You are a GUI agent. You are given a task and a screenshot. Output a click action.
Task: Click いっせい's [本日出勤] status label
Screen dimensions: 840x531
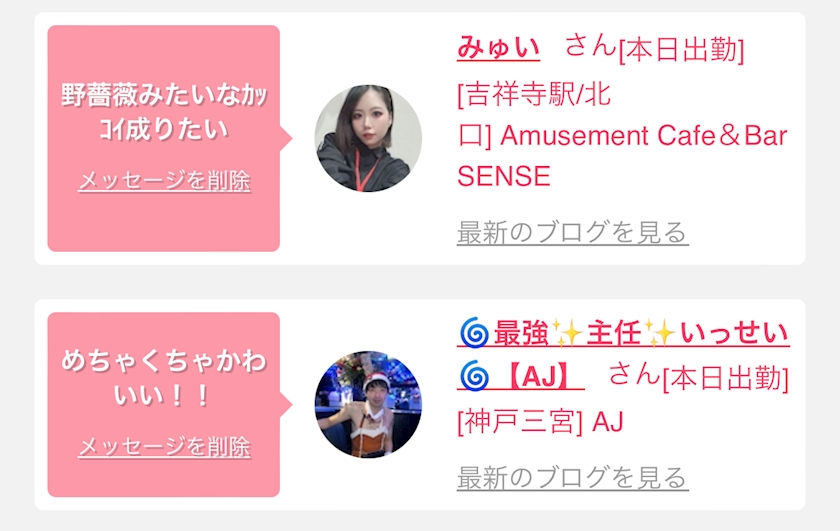point(725,378)
